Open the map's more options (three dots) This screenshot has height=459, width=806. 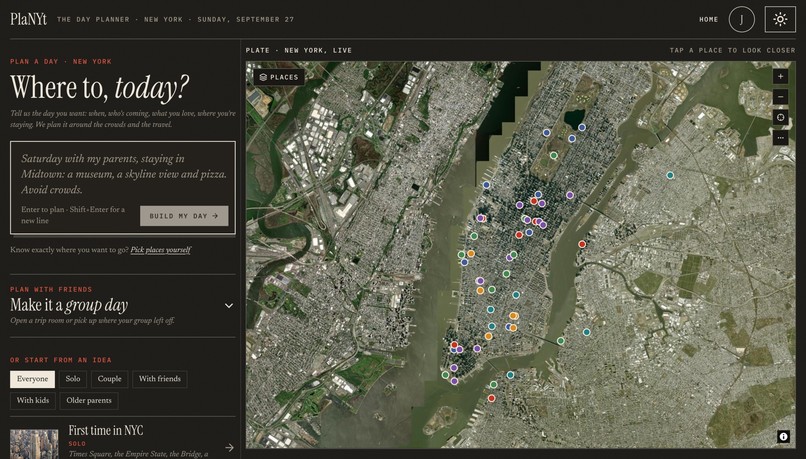[x=780, y=137]
